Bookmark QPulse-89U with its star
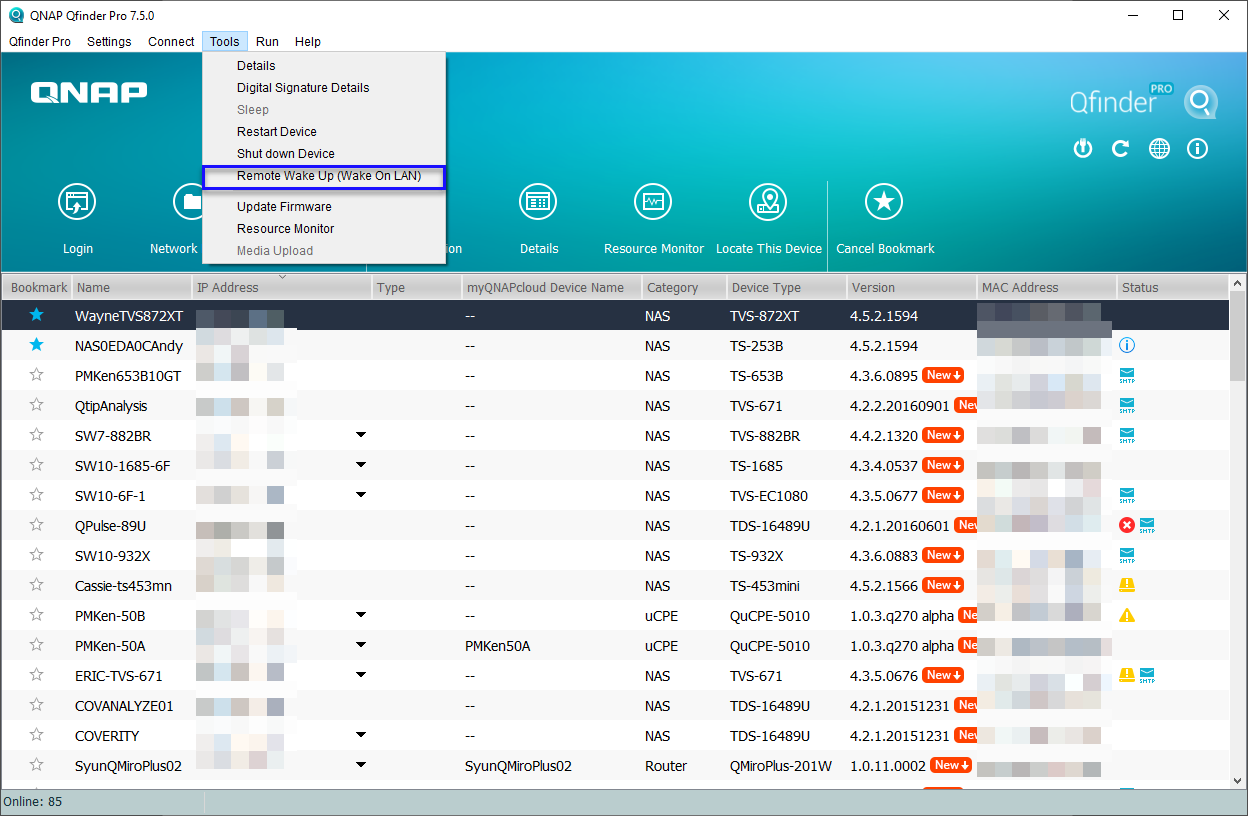The width and height of the screenshot is (1248, 816). pyautogui.click(x=37, y=525)
